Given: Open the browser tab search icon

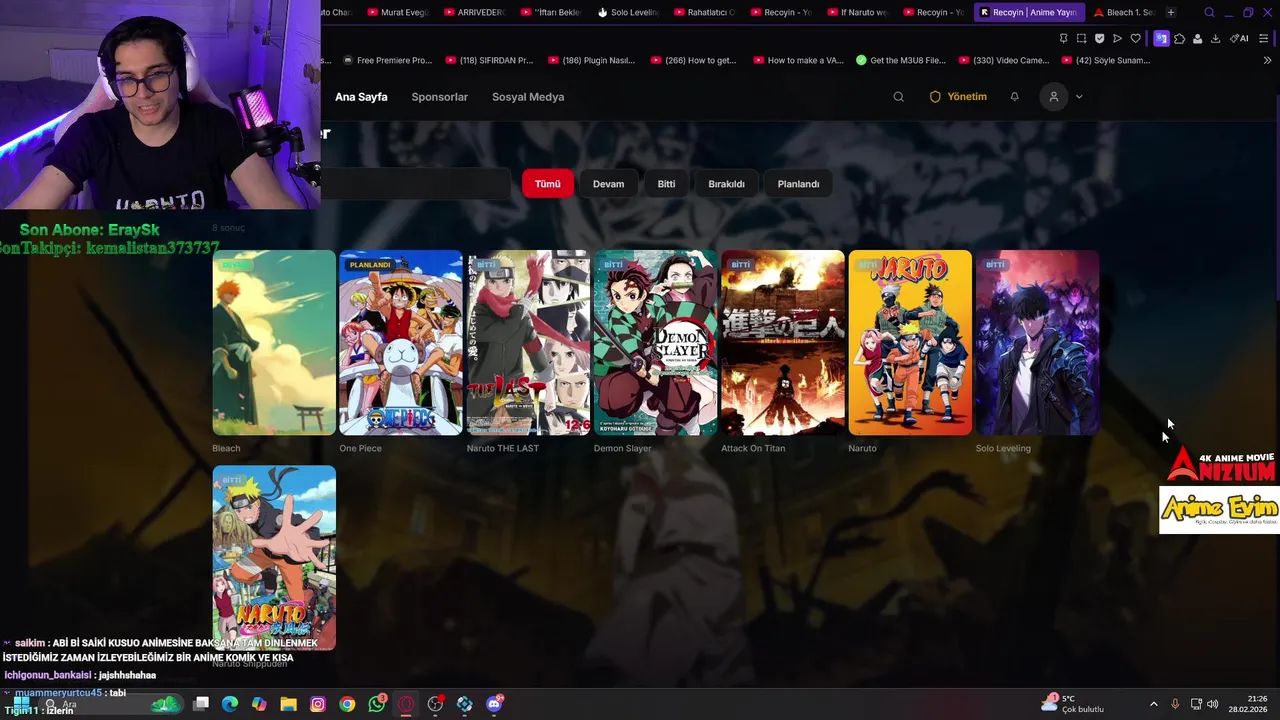Looking at the screenshot, I should (x=1209, y=12).
